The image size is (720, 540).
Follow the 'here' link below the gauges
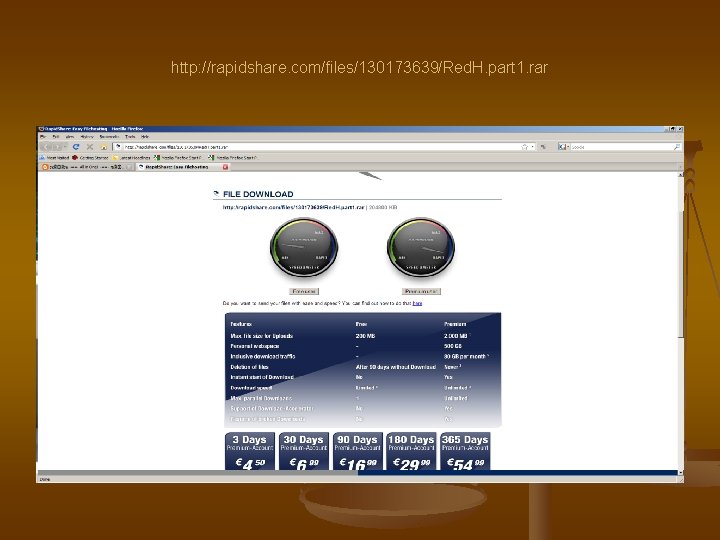coord(417,304)
